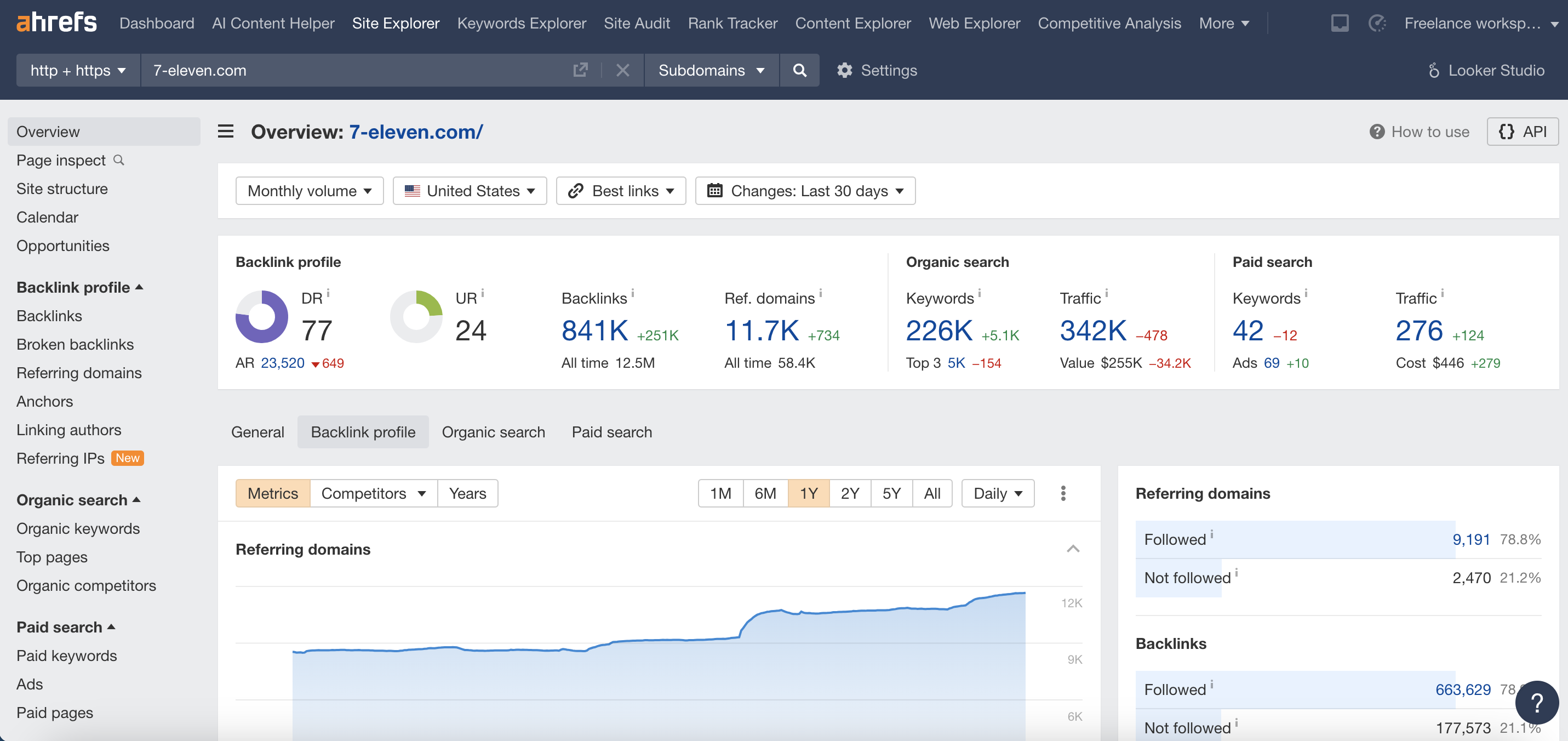Set chart range to All

932,493
